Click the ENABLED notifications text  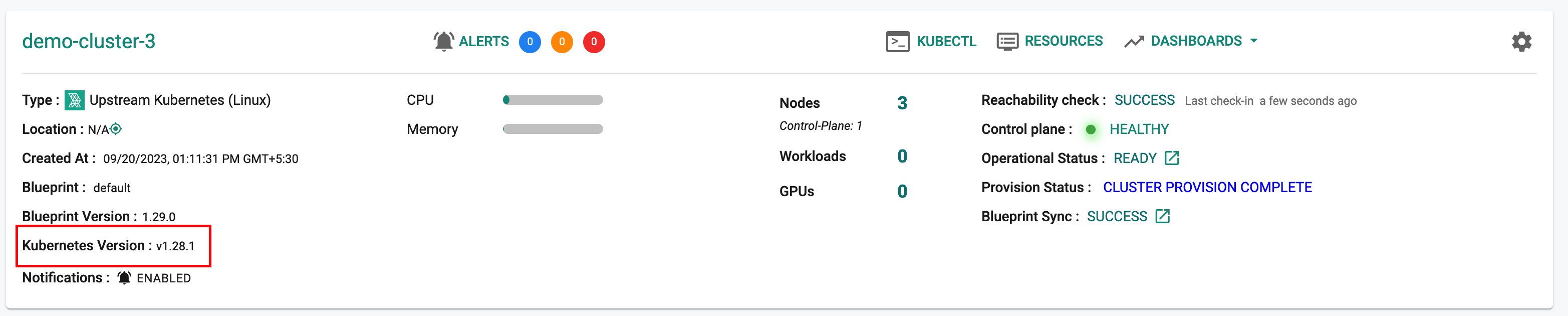tap(164, 278)
